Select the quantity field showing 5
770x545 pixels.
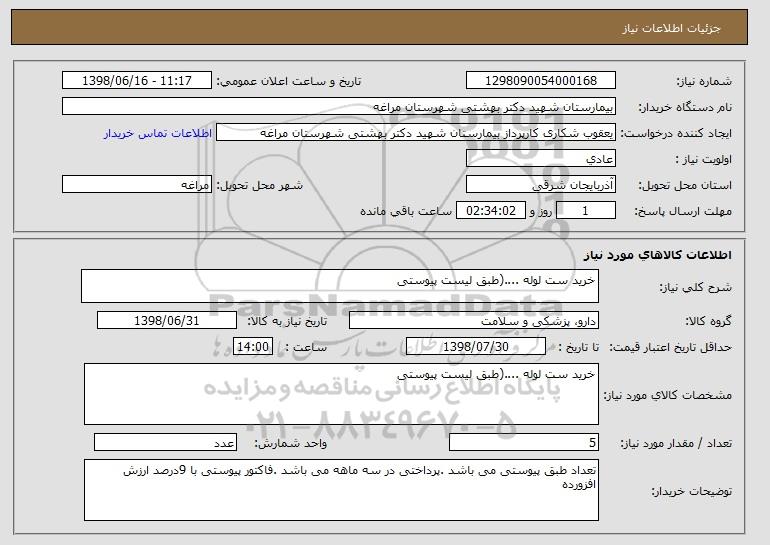click(525, 443)
